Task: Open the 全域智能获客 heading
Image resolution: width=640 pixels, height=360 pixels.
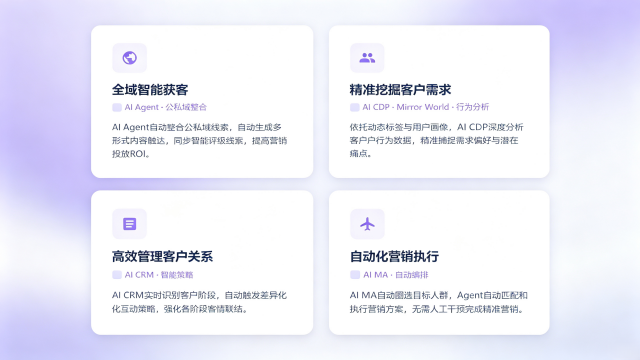Action: (x=150, y=89)
